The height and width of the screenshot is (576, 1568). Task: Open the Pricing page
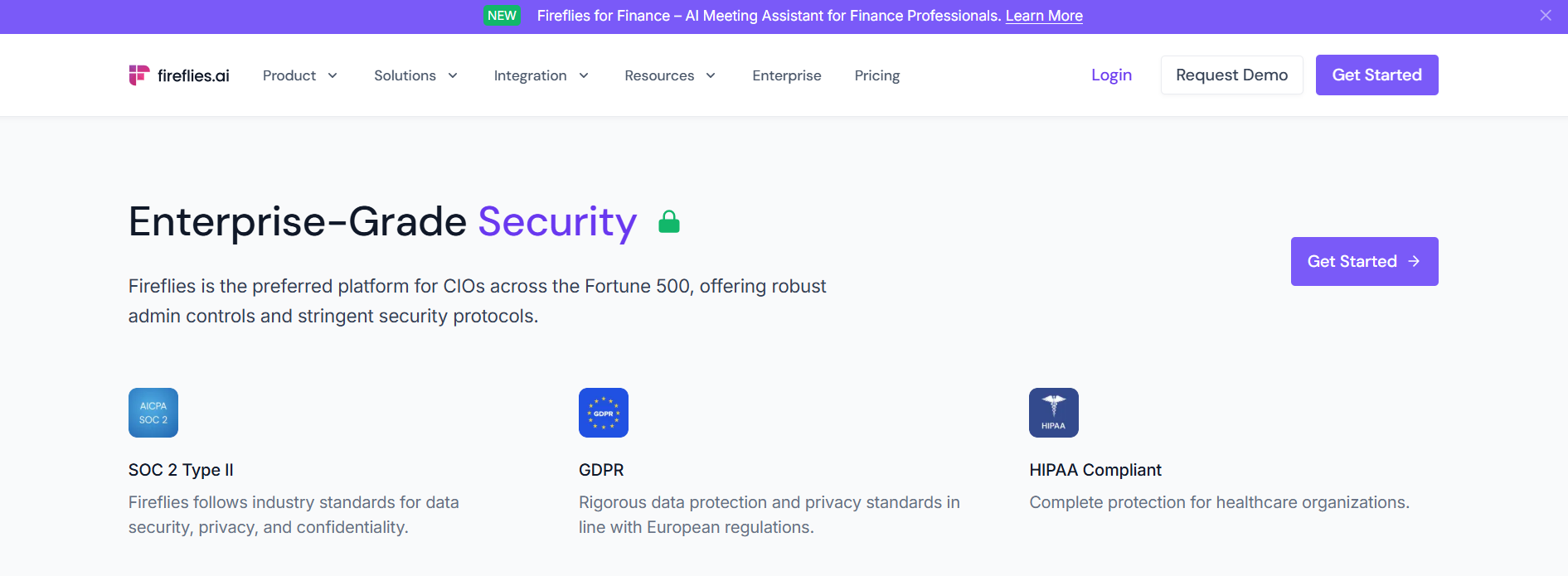(x=877, y=75)
